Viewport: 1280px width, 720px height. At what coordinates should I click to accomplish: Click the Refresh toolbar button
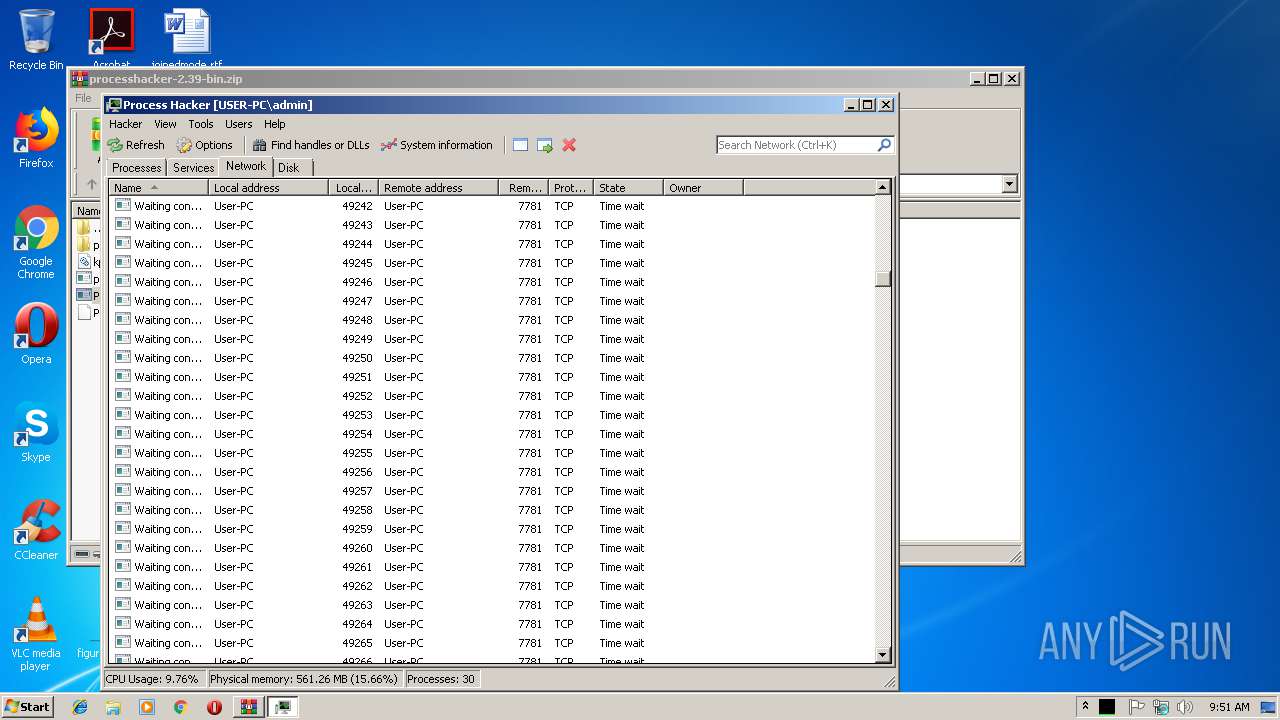point(136,145)
